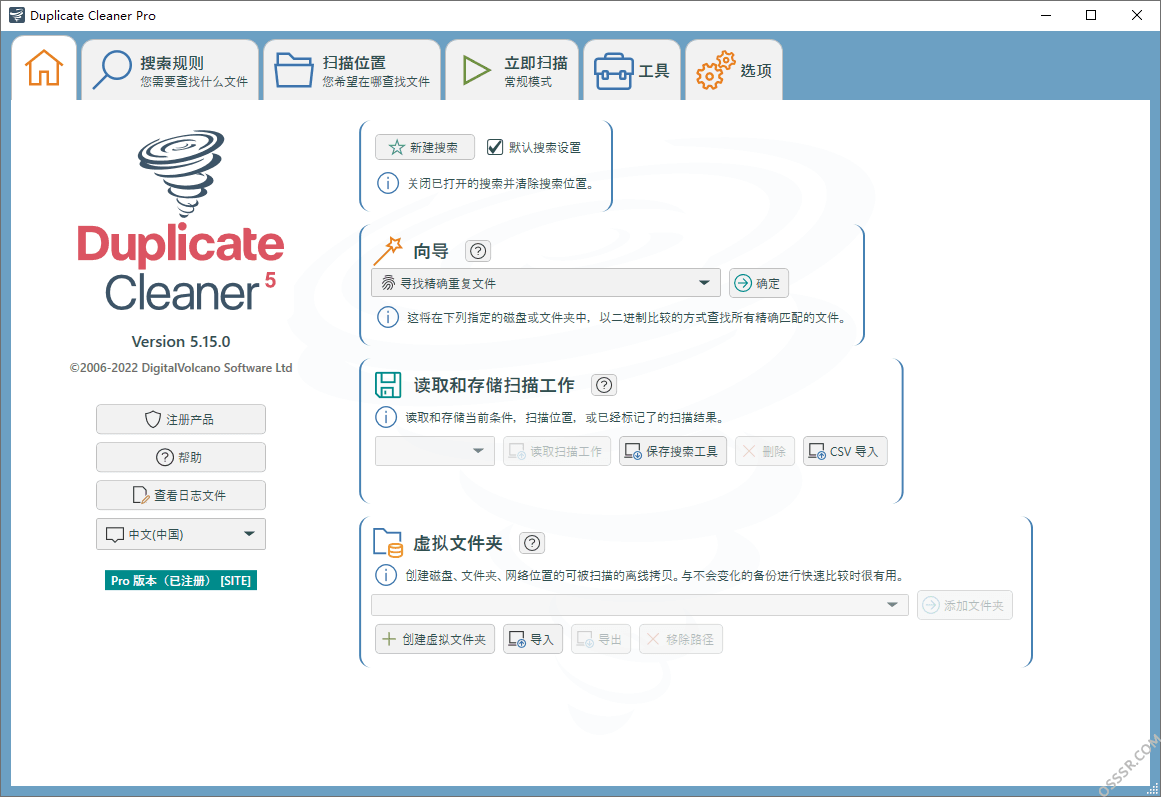The width and height of the screenshot is (1161, 797).
Task: Click info icon beside wizard description
Action: [388, 317]
